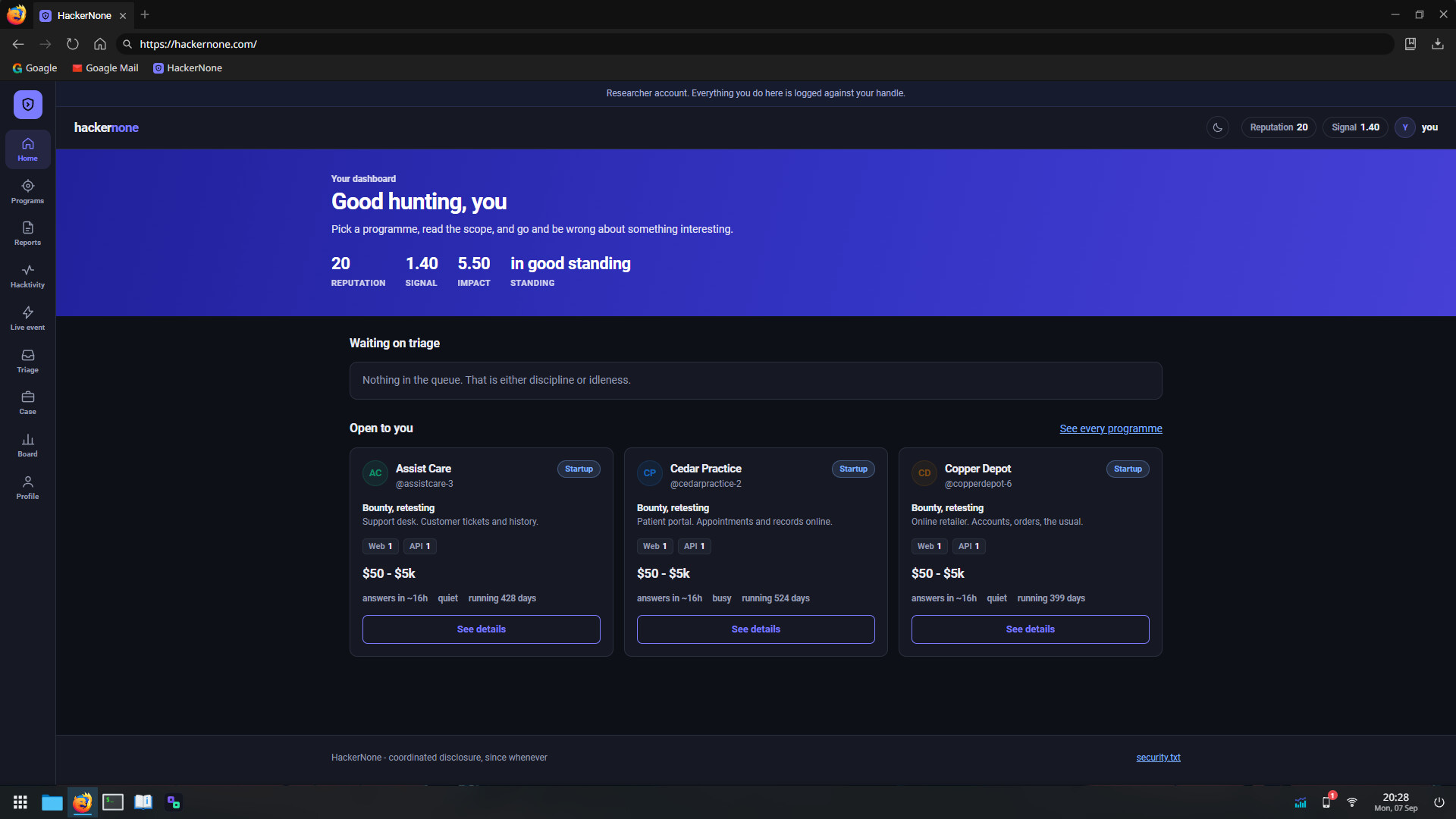
Task: Reload the page in the browser
Action: tap(73, 44)
